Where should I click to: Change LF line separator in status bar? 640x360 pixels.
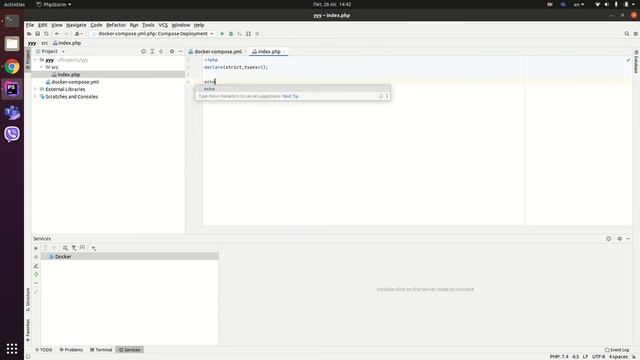click(x=585, y=357)
